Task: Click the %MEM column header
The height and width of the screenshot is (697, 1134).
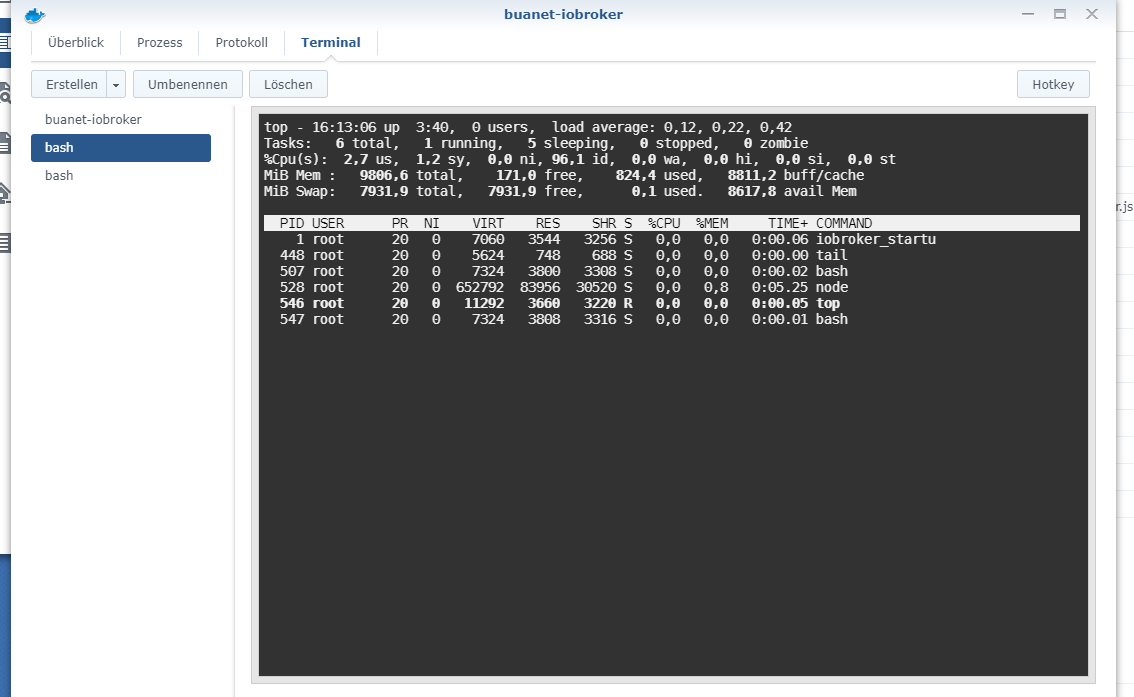Action: [x=712, y=223]
